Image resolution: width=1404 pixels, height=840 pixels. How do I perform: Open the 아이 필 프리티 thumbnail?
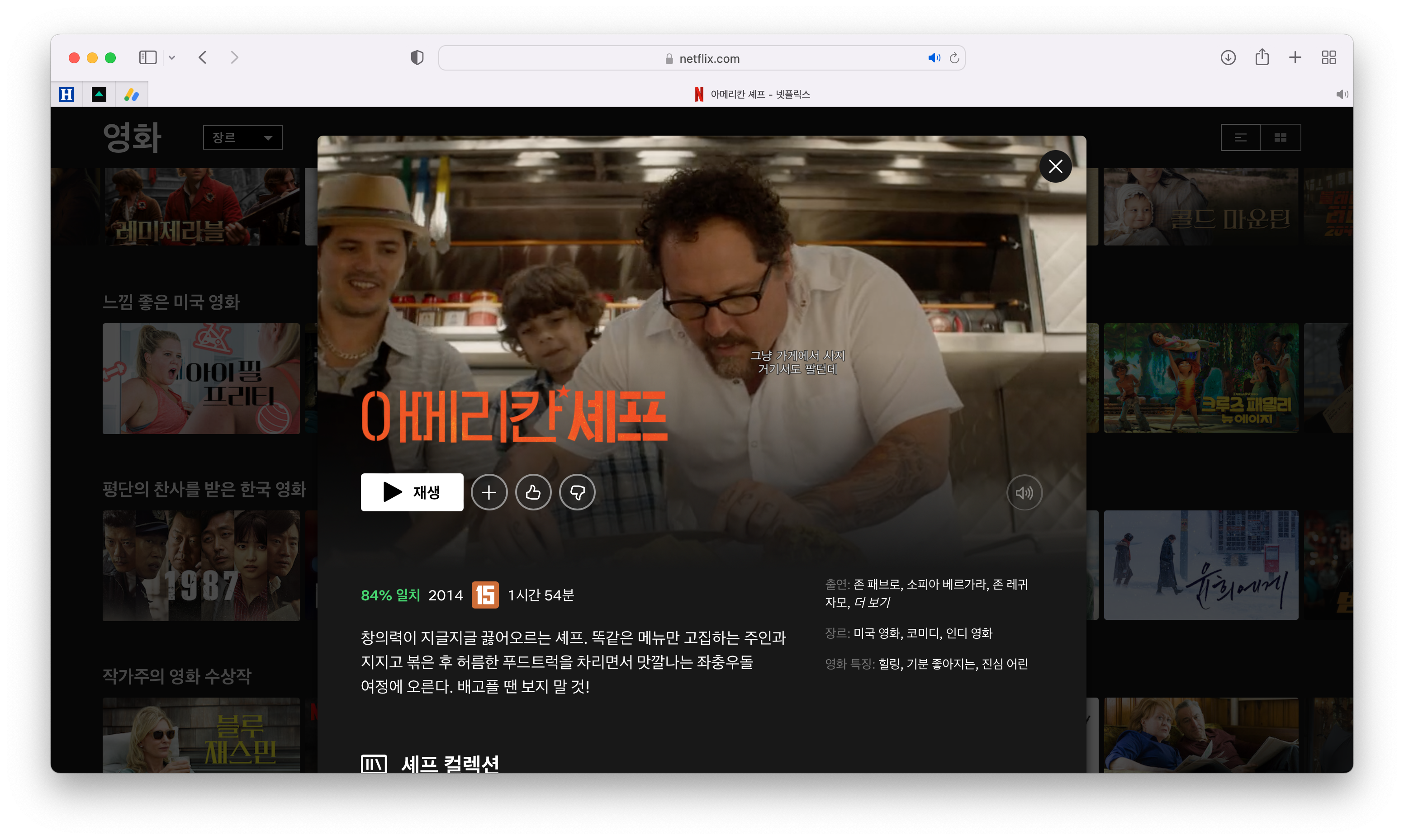click(201, 378)
